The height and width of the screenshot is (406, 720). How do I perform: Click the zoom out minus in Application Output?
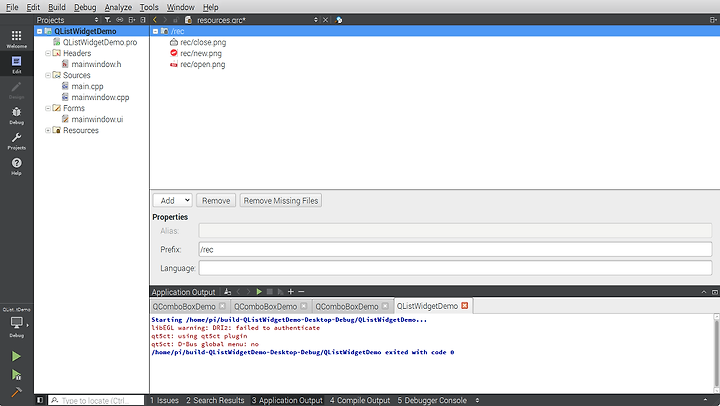pyautogui.click(x=301, y=292)
